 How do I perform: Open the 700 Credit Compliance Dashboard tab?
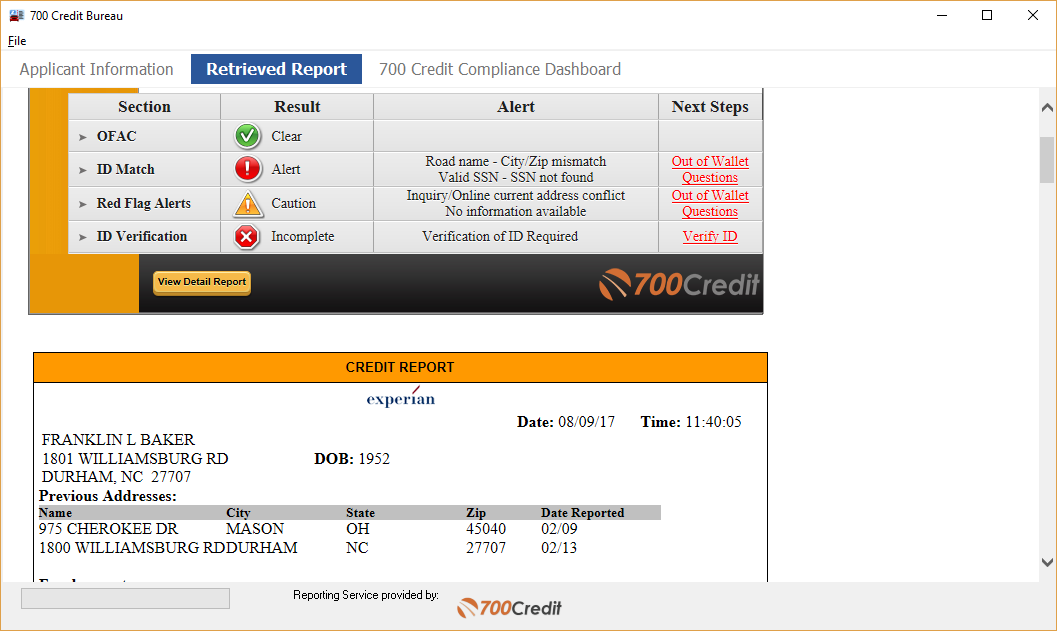500,69
